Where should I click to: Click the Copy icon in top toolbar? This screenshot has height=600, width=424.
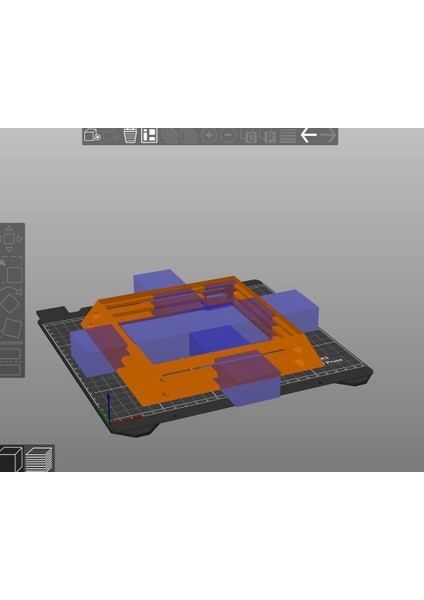(170, 136)
